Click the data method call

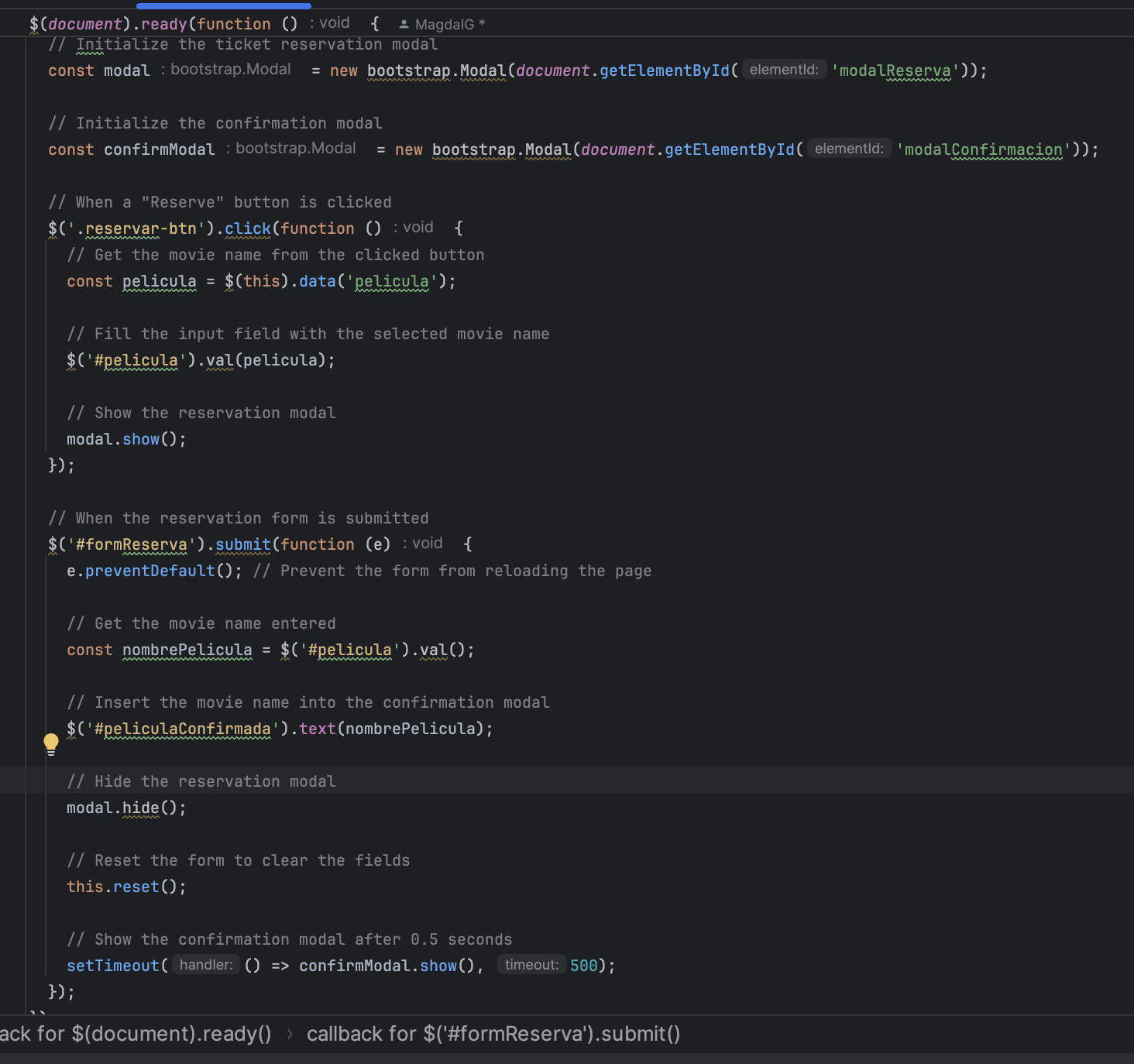click(x=318, y=281)
